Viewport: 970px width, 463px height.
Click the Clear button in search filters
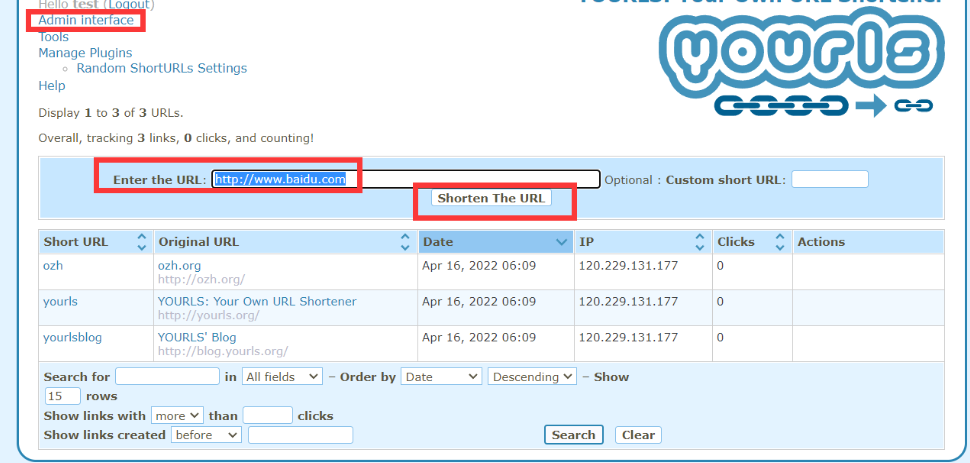click(638, 435)
